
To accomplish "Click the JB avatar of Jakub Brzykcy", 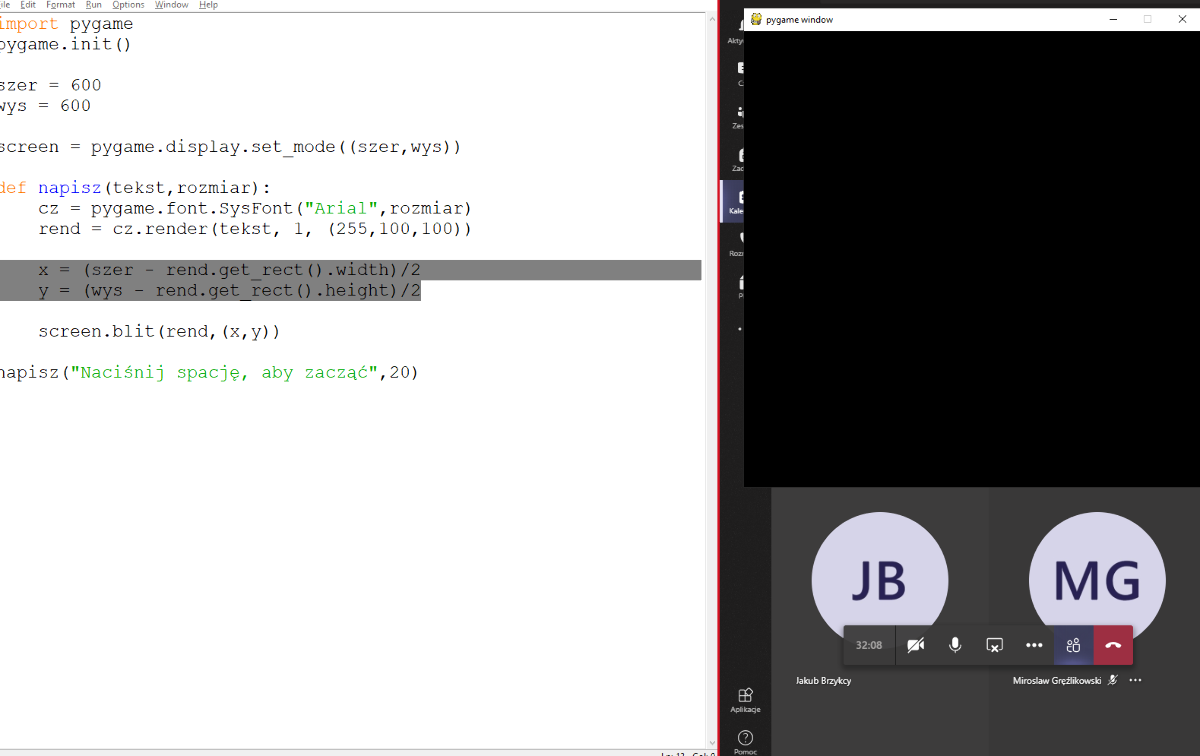I will click(x=879, y=580).
